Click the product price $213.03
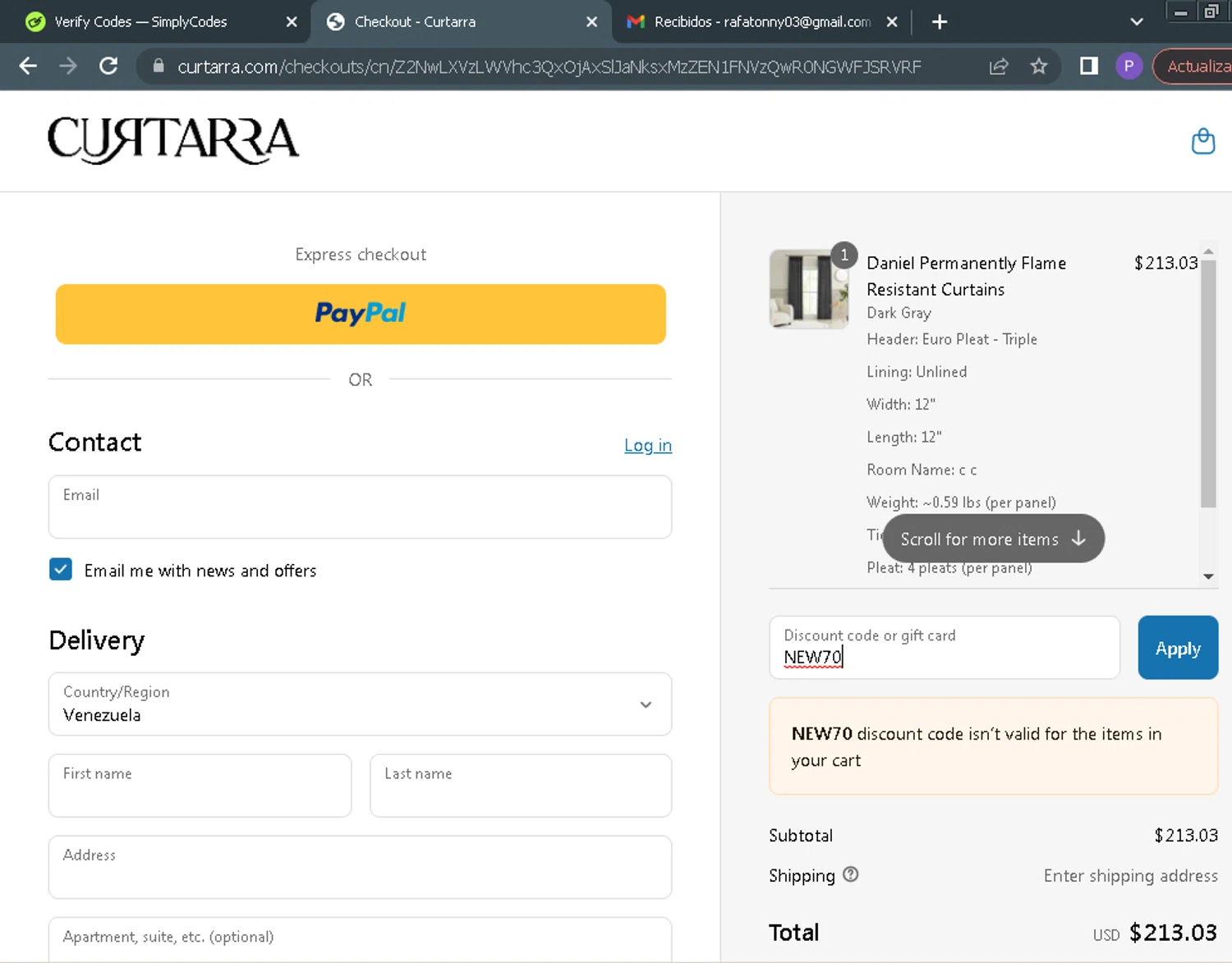 pos(1165,263)
